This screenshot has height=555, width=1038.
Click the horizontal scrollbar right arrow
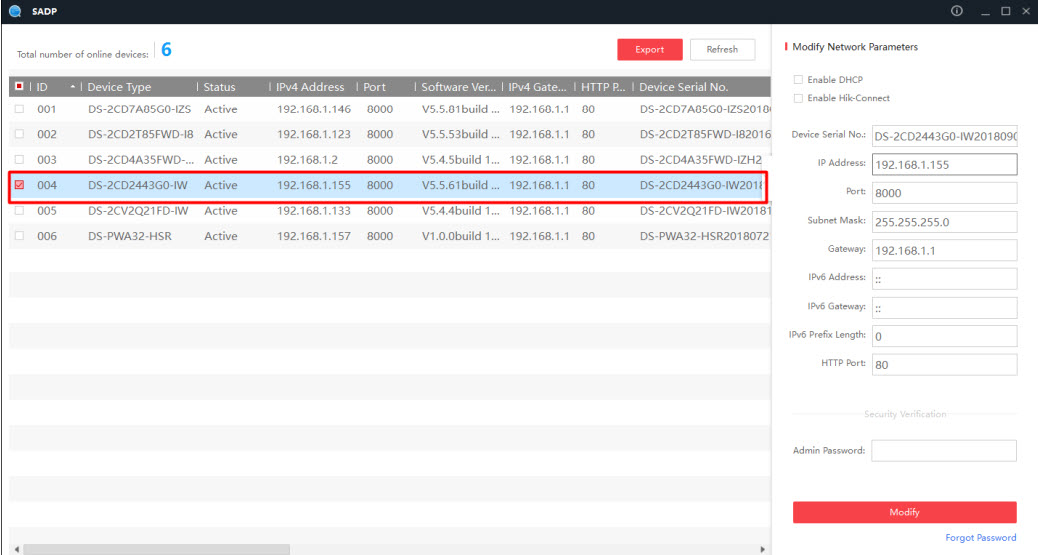pyautogui.click(x=763, y=549)
